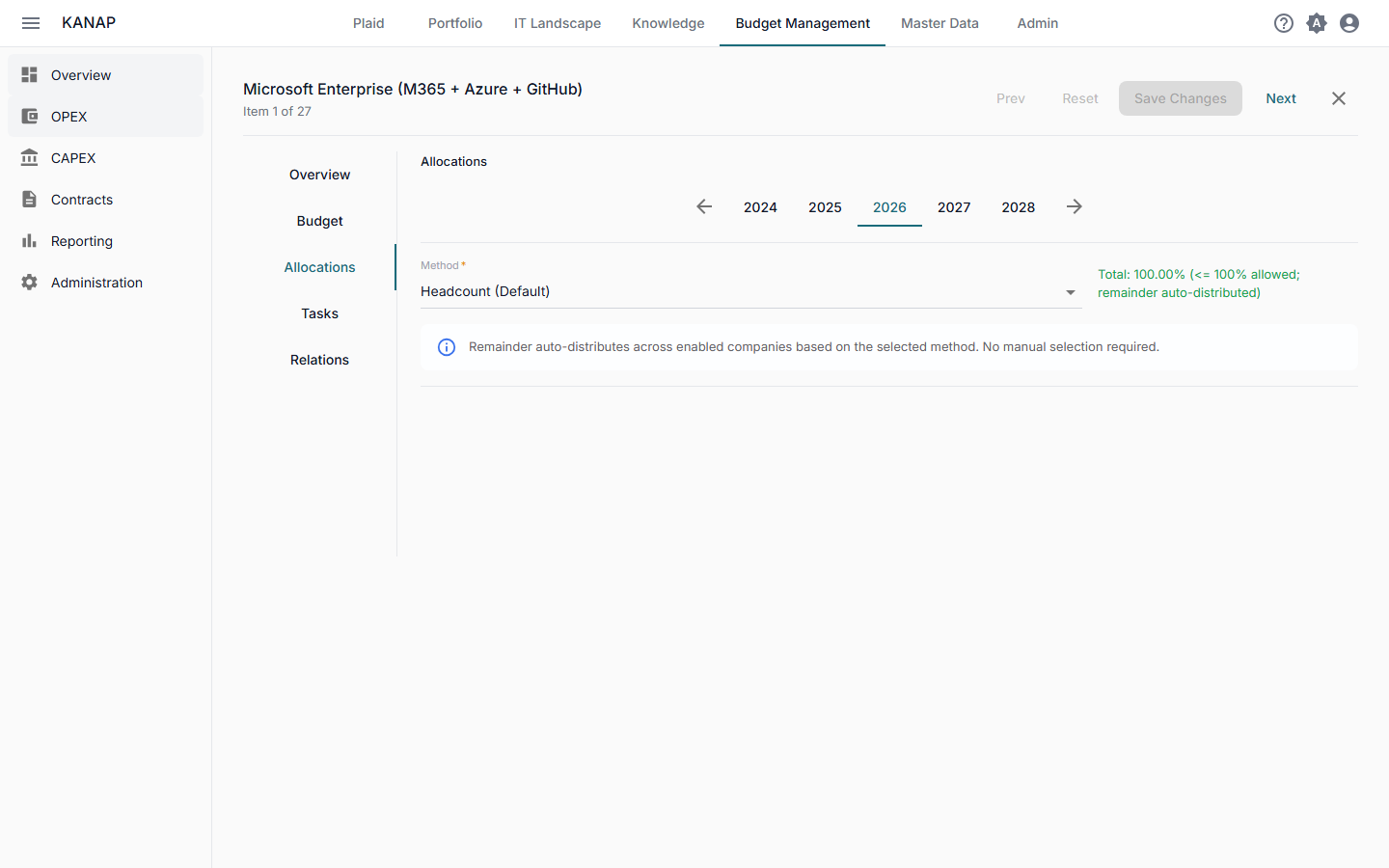The height and width of the screenshot is (868, 1389).
Task: Select the 2024 year tab
Action: click(x=760, y=207)
